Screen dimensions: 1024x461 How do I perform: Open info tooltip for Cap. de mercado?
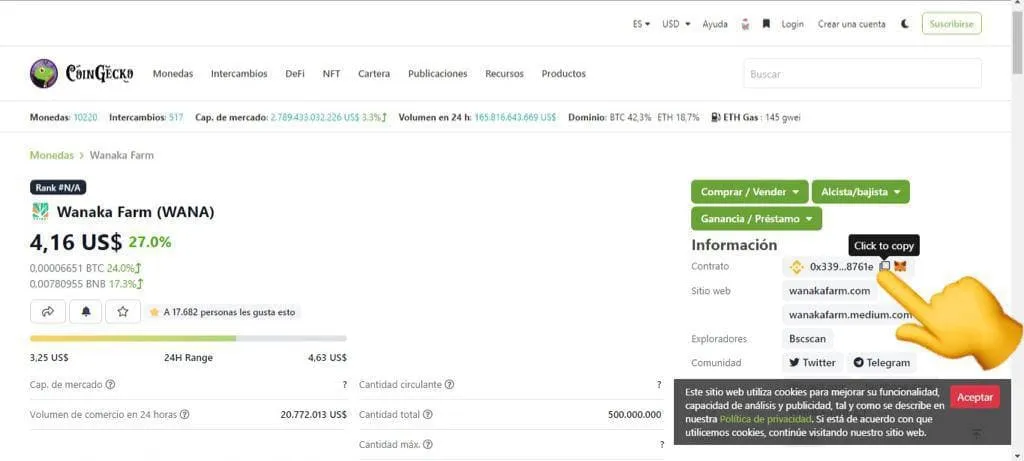(x=110, y=385)
